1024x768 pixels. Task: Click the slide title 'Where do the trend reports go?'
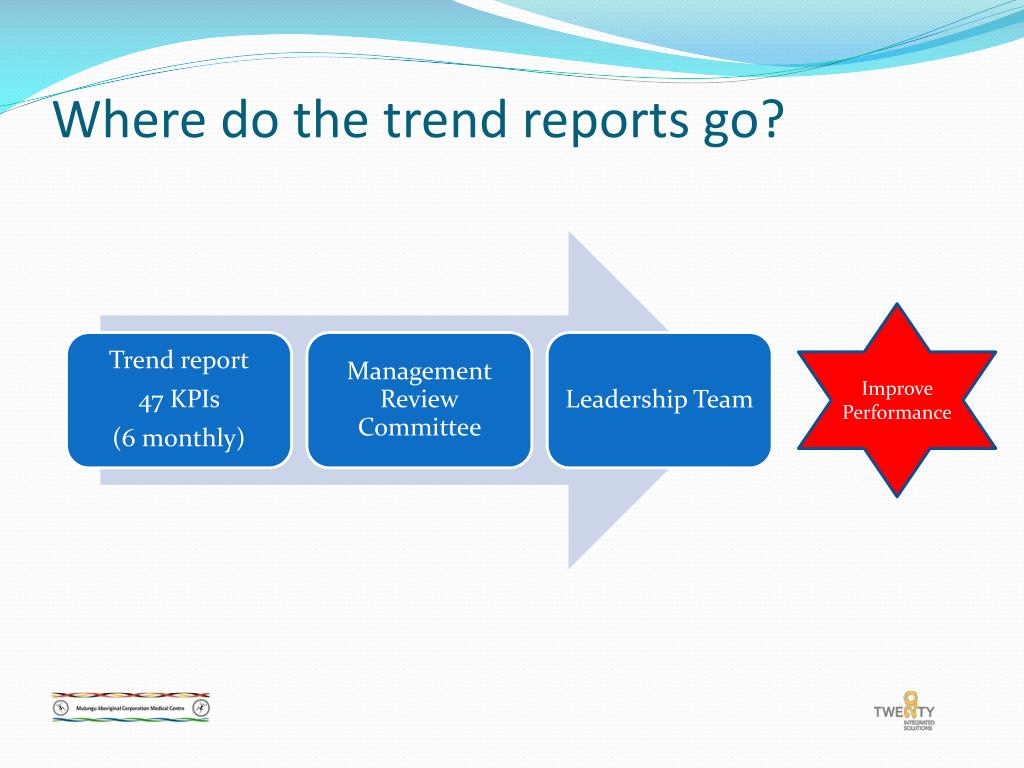[x=418, y=121]
